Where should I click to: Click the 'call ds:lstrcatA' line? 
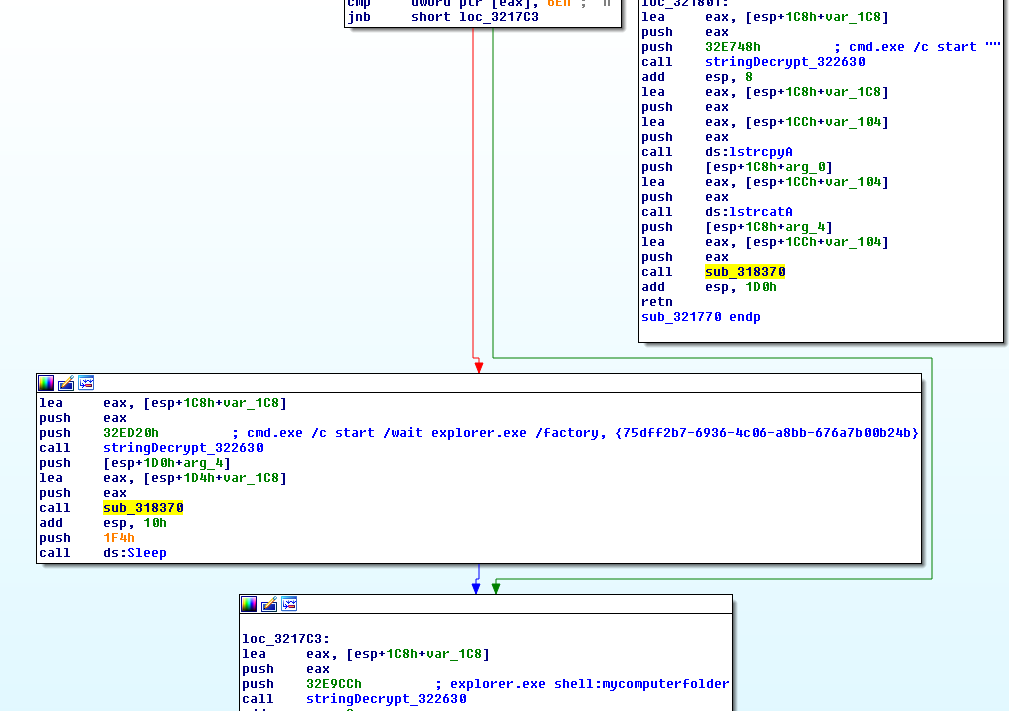pos(717,212)
